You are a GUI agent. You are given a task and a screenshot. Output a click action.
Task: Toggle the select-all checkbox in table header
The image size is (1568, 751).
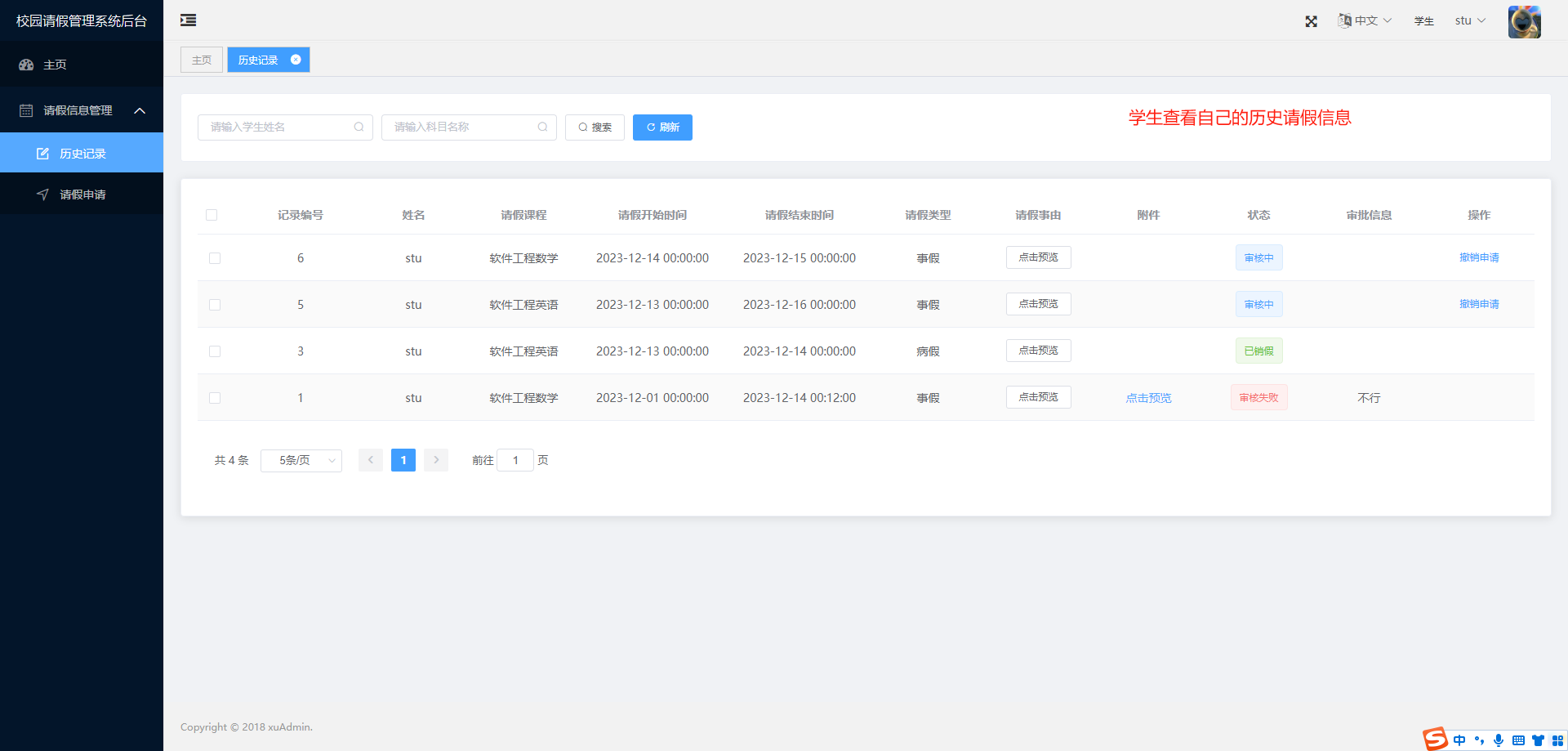pyautogui.click(x=212, y=215)
